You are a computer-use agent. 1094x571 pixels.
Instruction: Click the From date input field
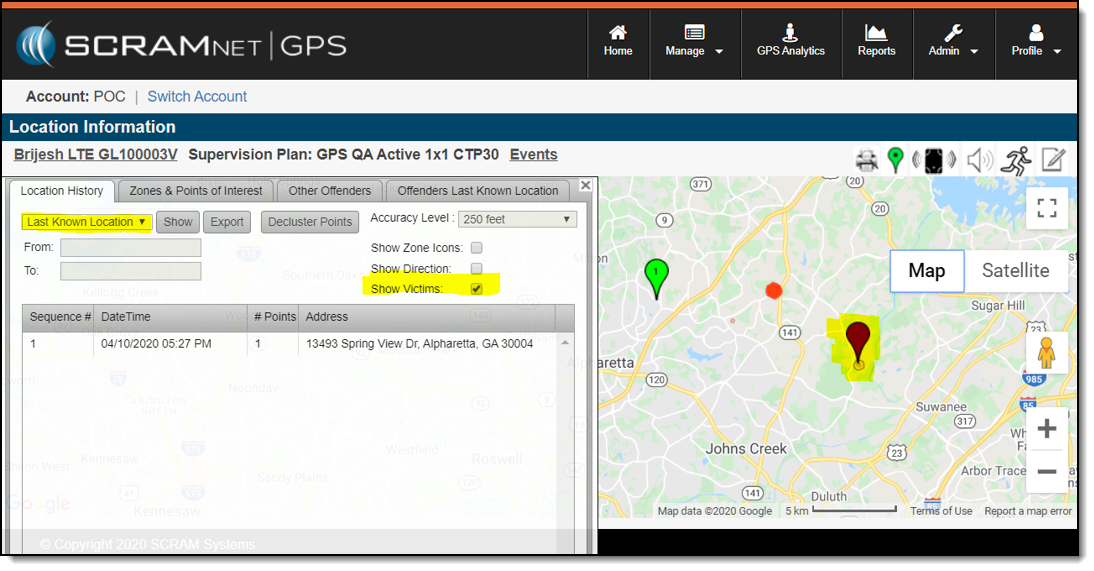tap(130, 248)
